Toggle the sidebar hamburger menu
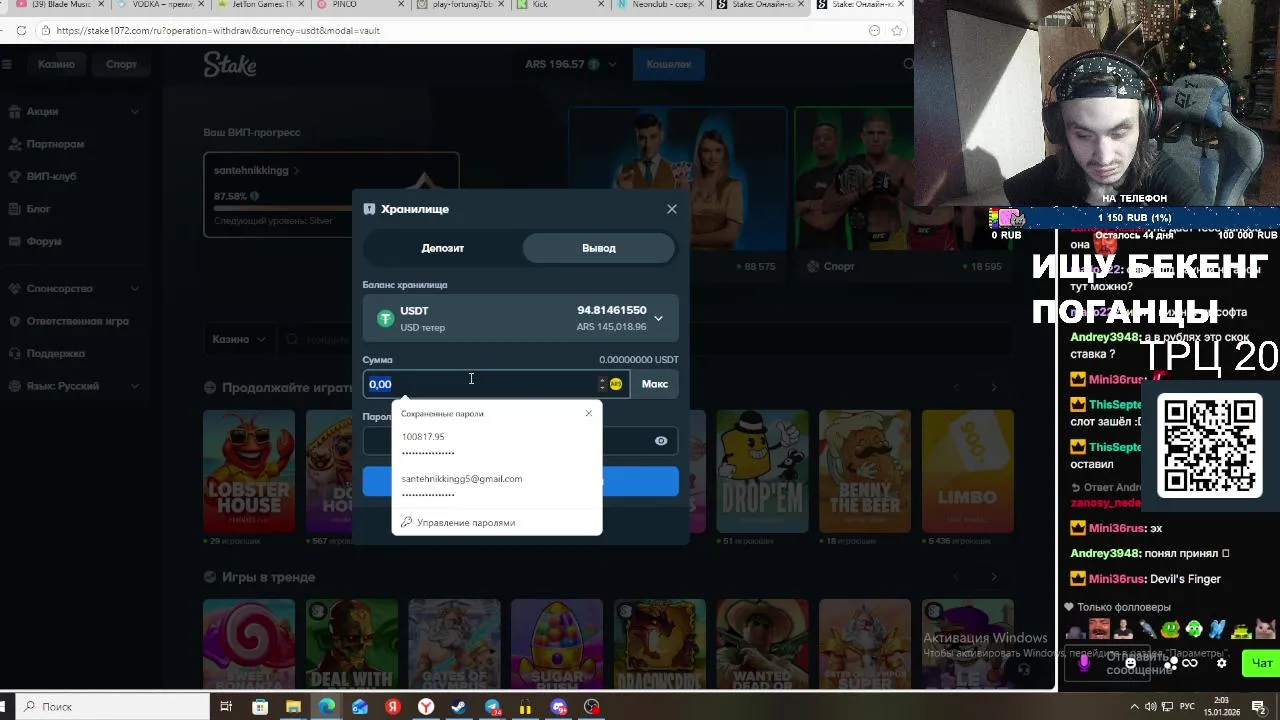Screen dimensions: 1280x720 pyautogui.click(x=7, y=64)
